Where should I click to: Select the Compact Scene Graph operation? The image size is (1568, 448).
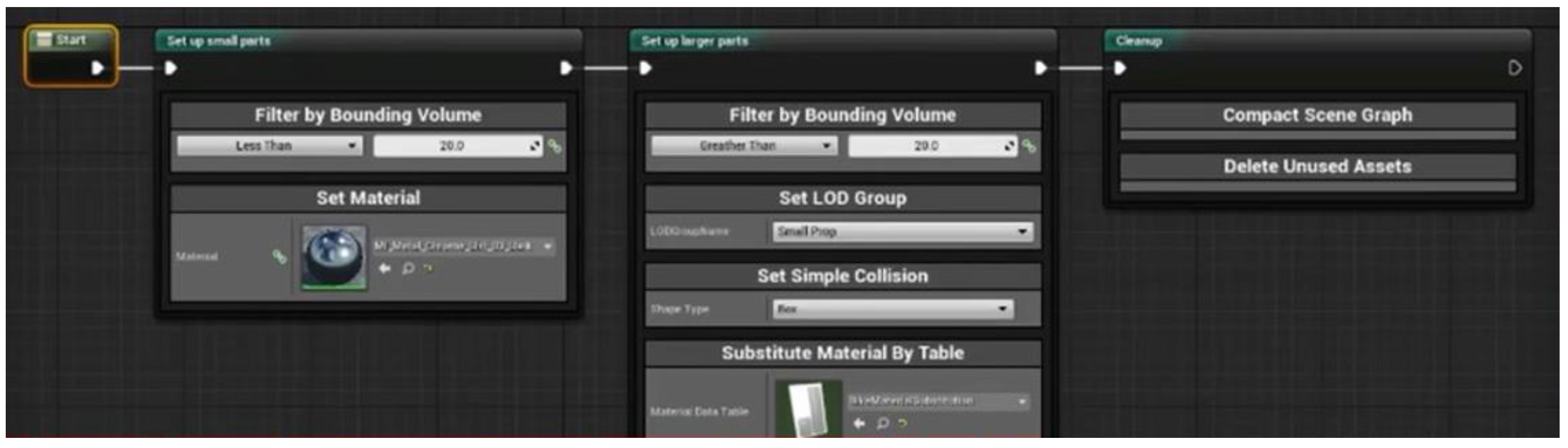(1318, 115)
